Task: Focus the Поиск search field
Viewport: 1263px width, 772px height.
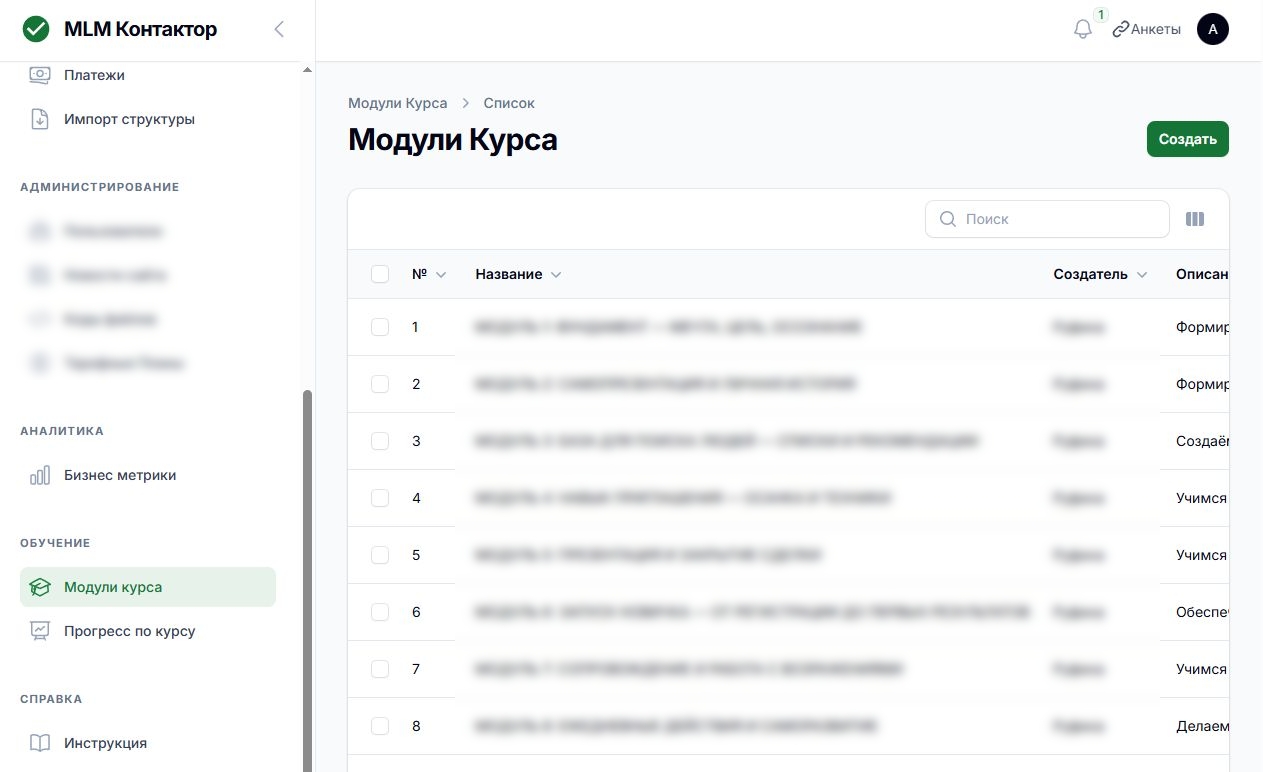Action: pyautogui.click(x=1047, y=219)
